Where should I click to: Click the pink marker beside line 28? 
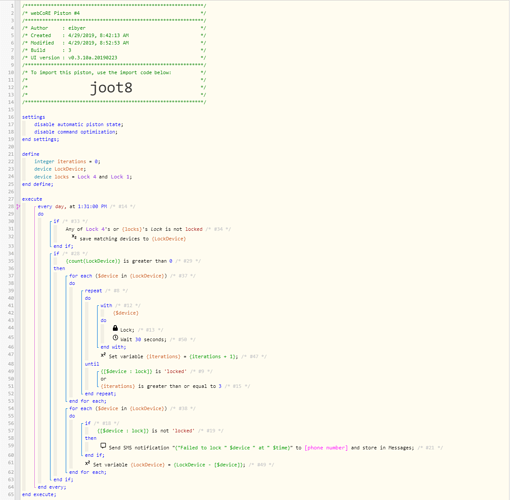pos(18,207)
